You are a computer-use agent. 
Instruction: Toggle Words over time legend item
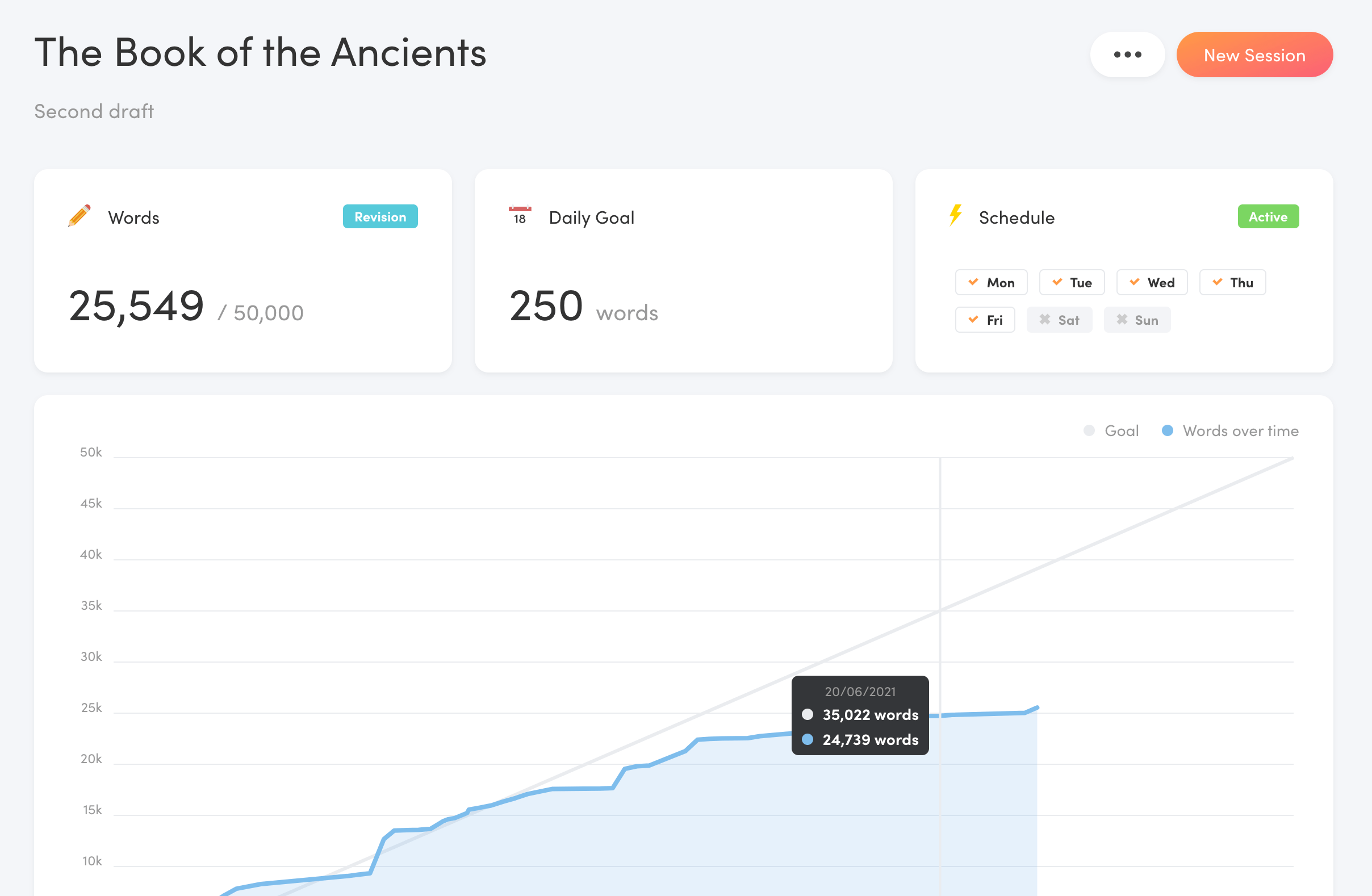point(1229,431)
